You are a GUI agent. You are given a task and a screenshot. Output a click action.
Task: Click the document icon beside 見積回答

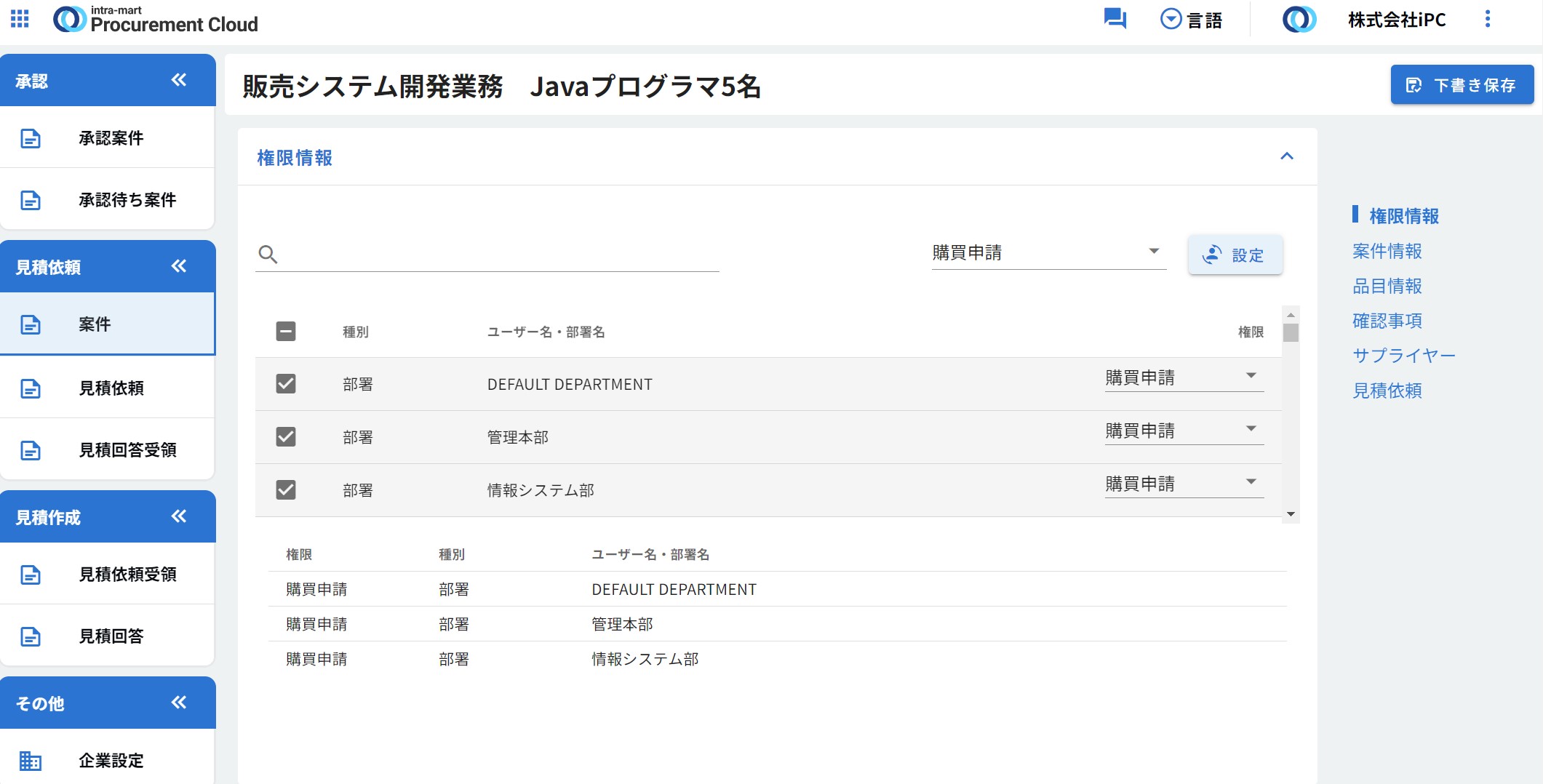(x=31, y=636)
